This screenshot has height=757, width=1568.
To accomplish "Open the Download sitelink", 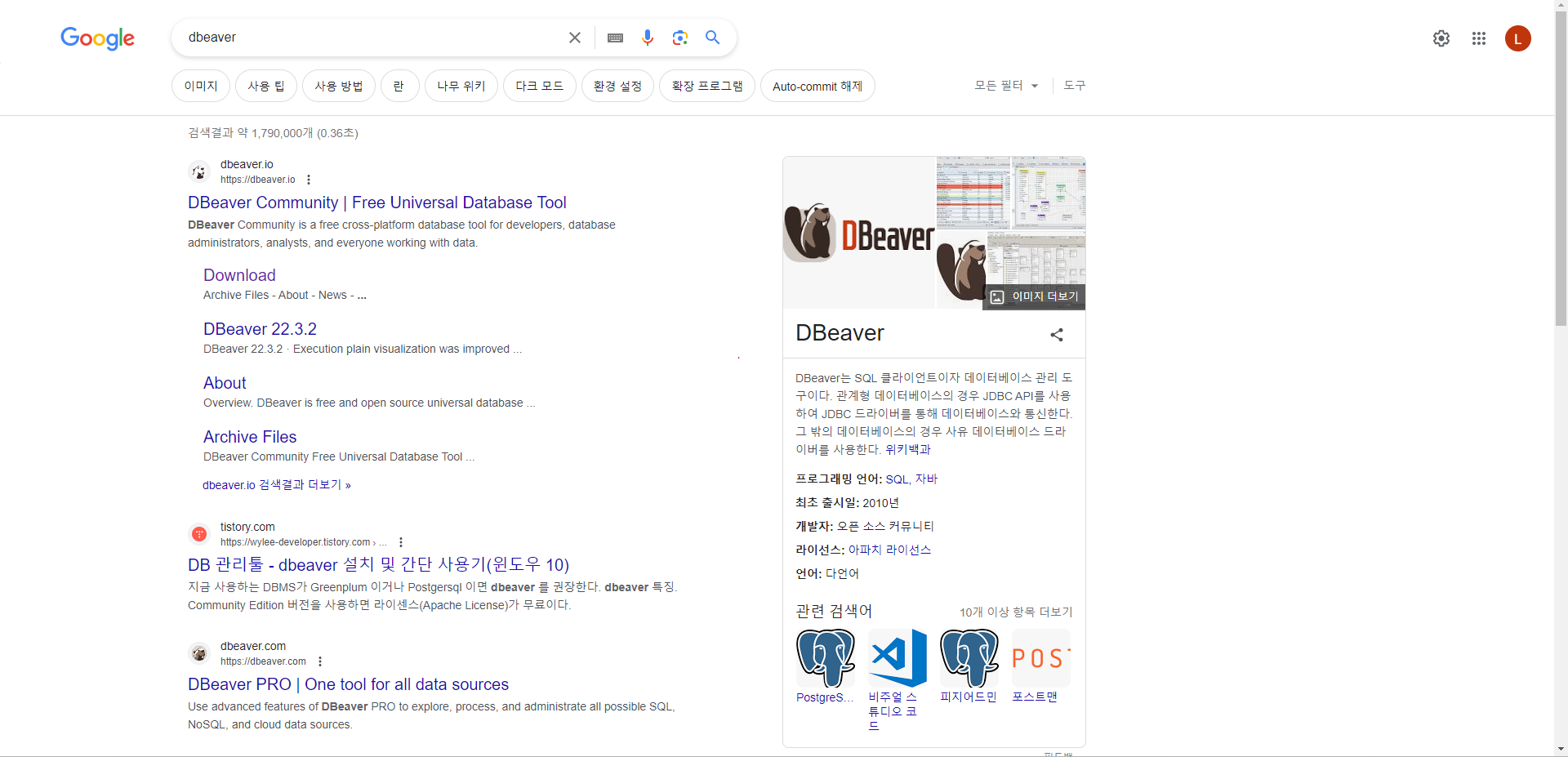I will pyautogui.click(x=239, y=275).
